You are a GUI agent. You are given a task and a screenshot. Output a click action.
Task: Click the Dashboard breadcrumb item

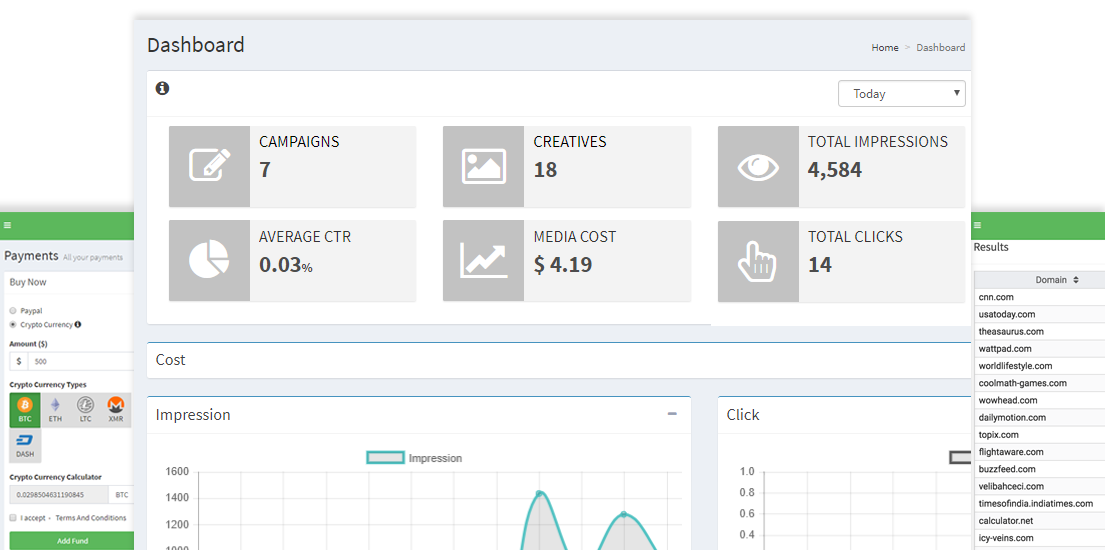(x=941, y=47)
